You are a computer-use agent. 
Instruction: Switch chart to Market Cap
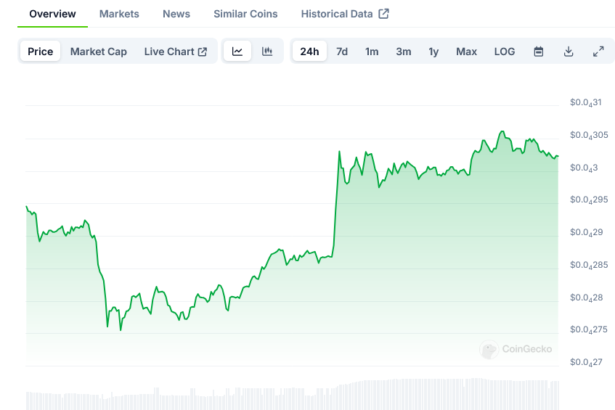click(x=98, y=52)
